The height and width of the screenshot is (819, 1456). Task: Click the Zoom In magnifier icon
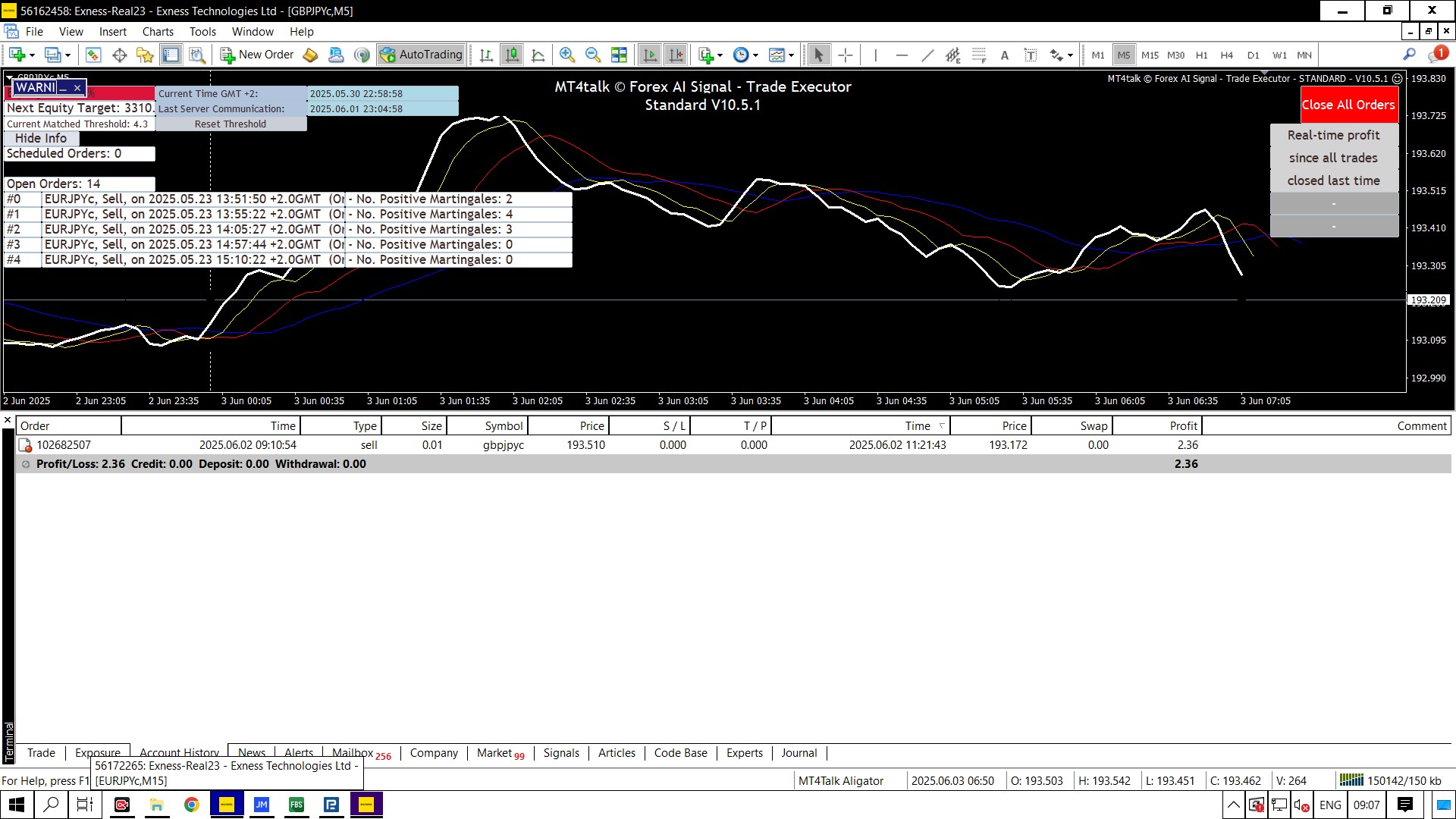click(x=566, y=55)
